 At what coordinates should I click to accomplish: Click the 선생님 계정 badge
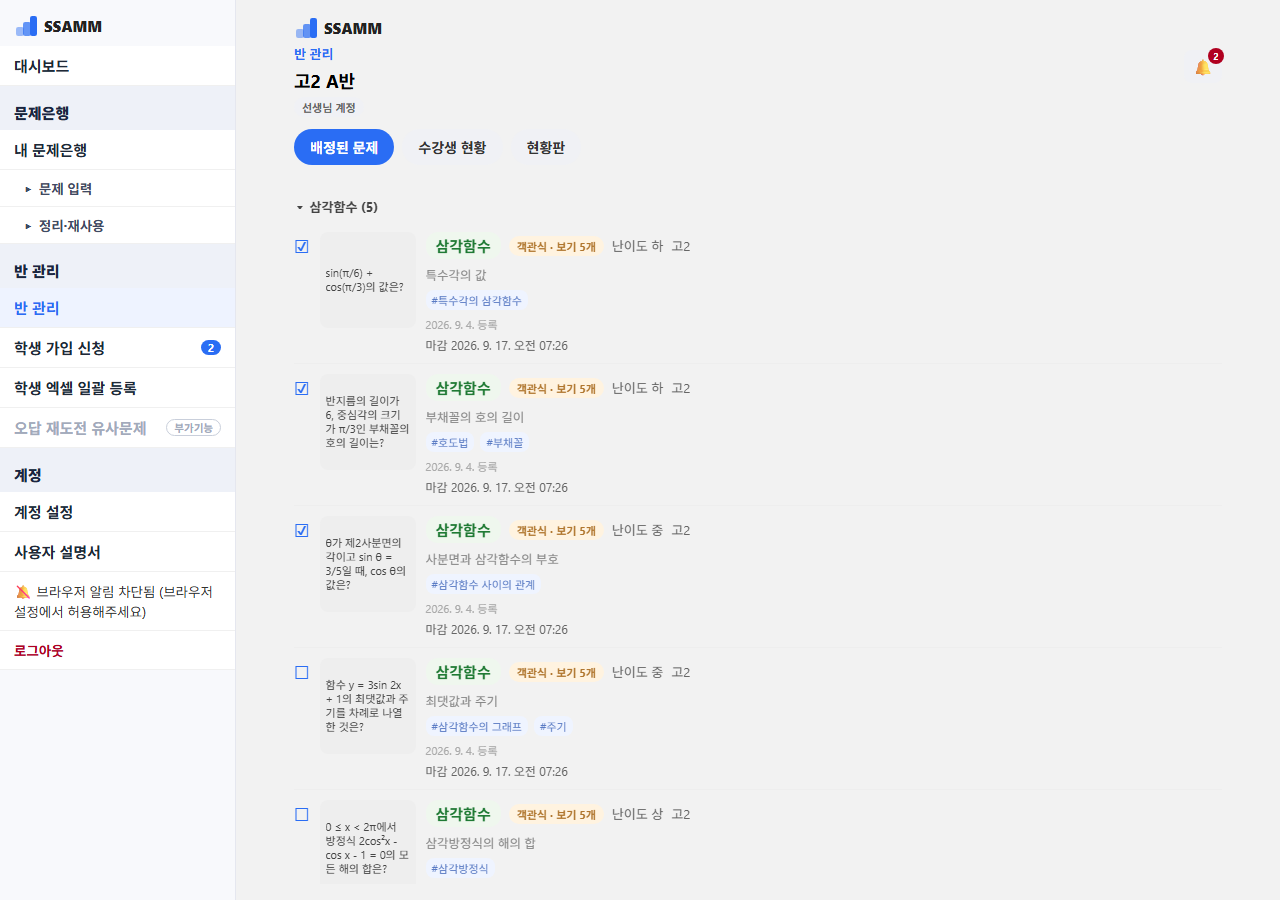(329, 107)
